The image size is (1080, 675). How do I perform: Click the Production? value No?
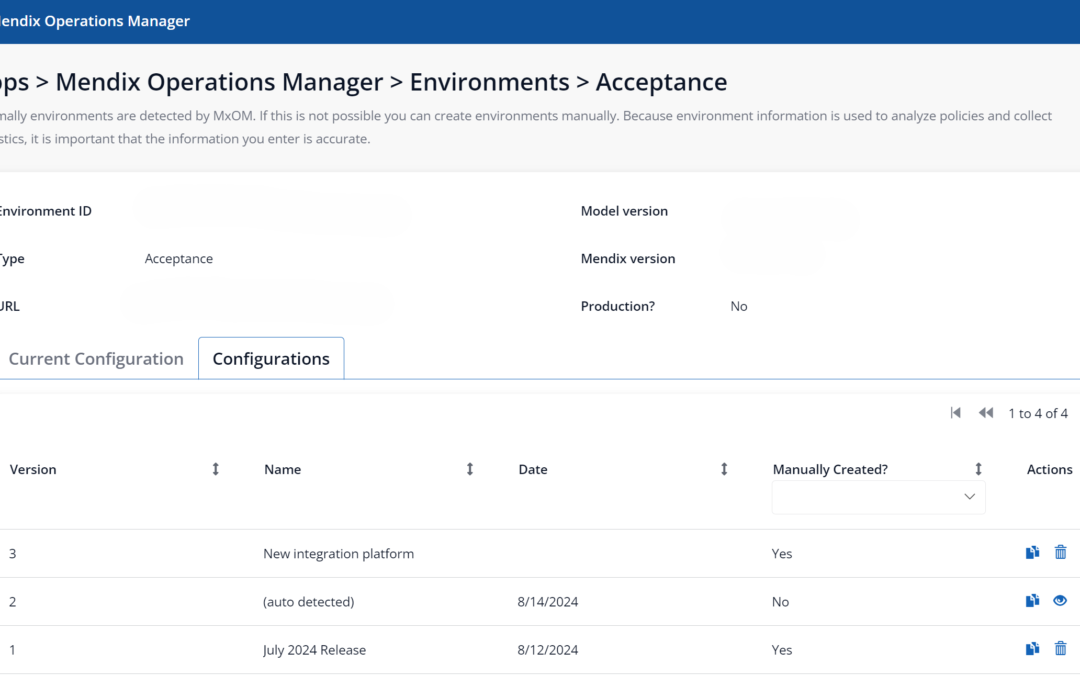click(738, 307)
